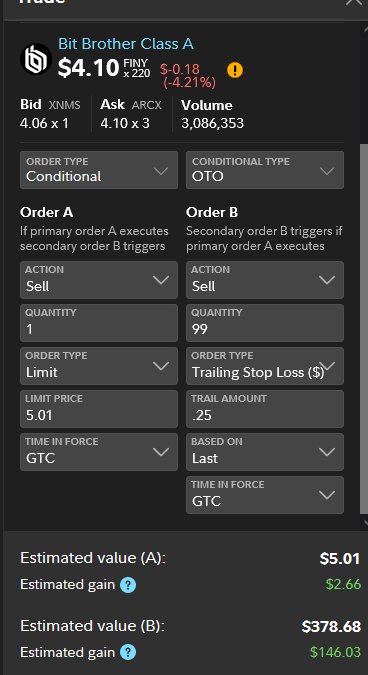
Task: Click the Bit Brother Class A link
Action: point(126,44)
